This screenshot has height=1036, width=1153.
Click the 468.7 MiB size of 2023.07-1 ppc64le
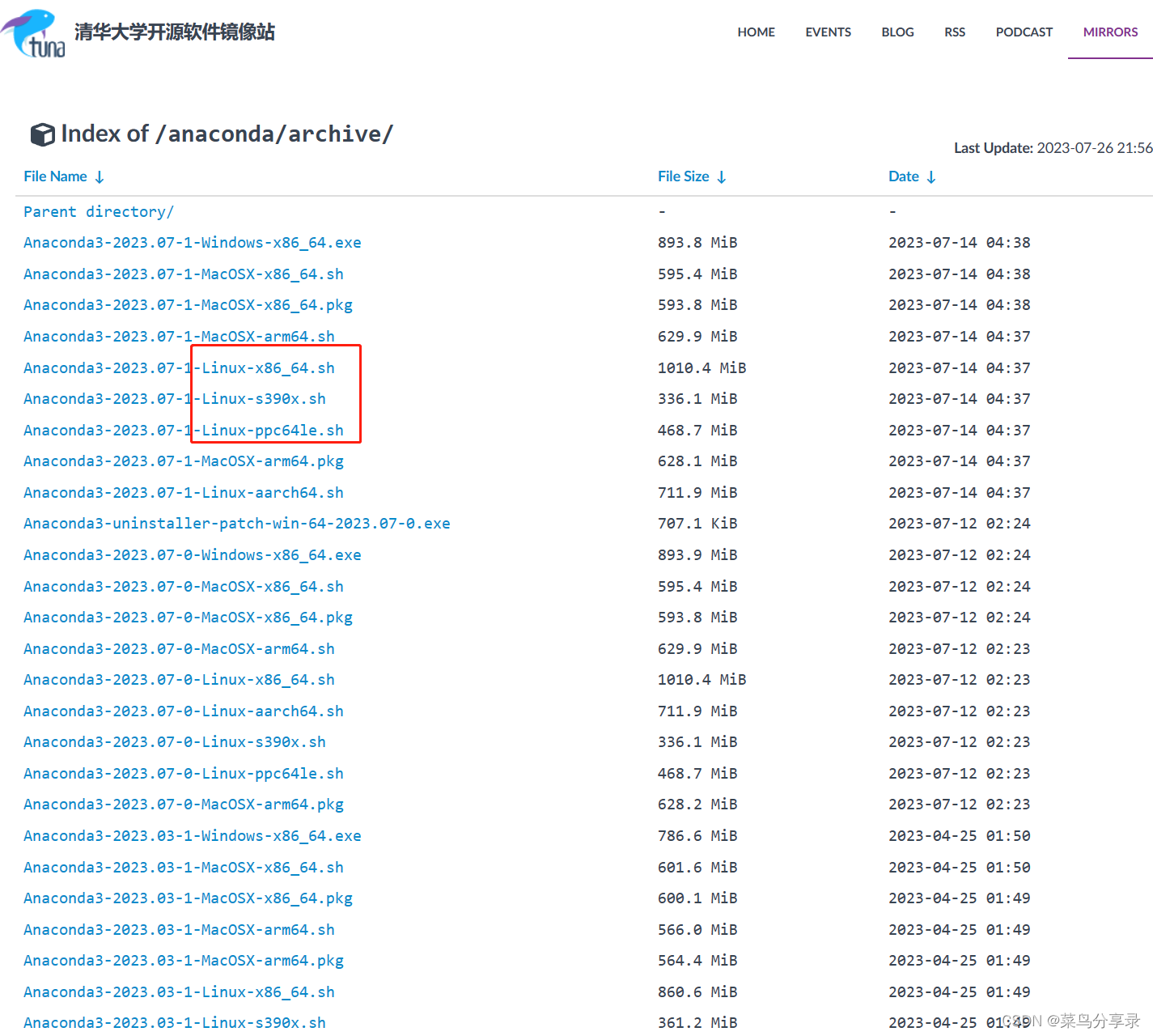697,431
